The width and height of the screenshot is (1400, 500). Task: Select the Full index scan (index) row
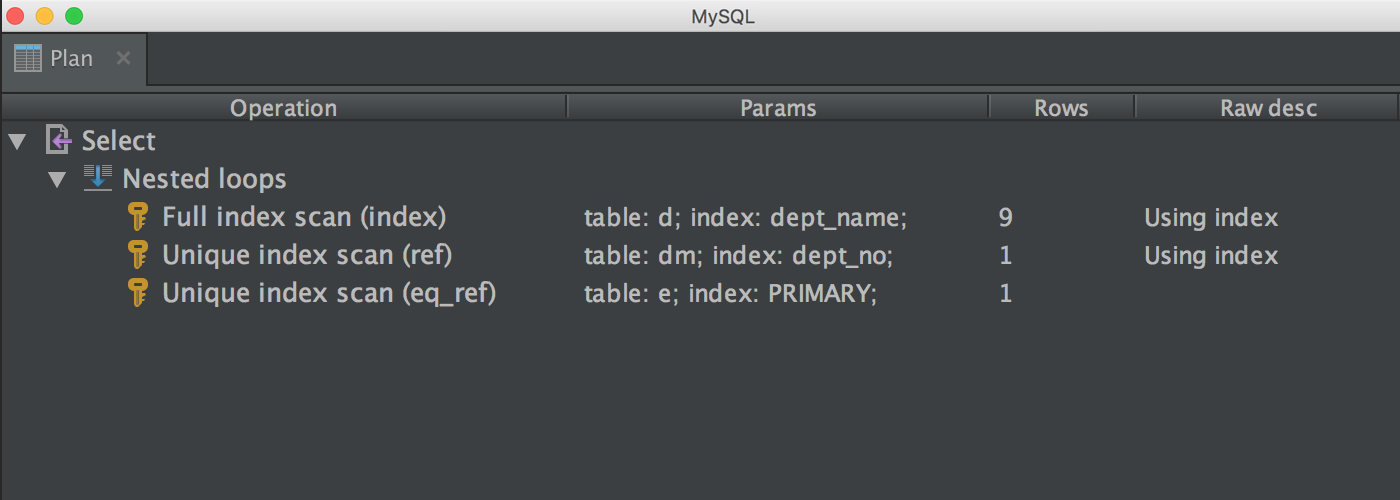pos(700,217)
